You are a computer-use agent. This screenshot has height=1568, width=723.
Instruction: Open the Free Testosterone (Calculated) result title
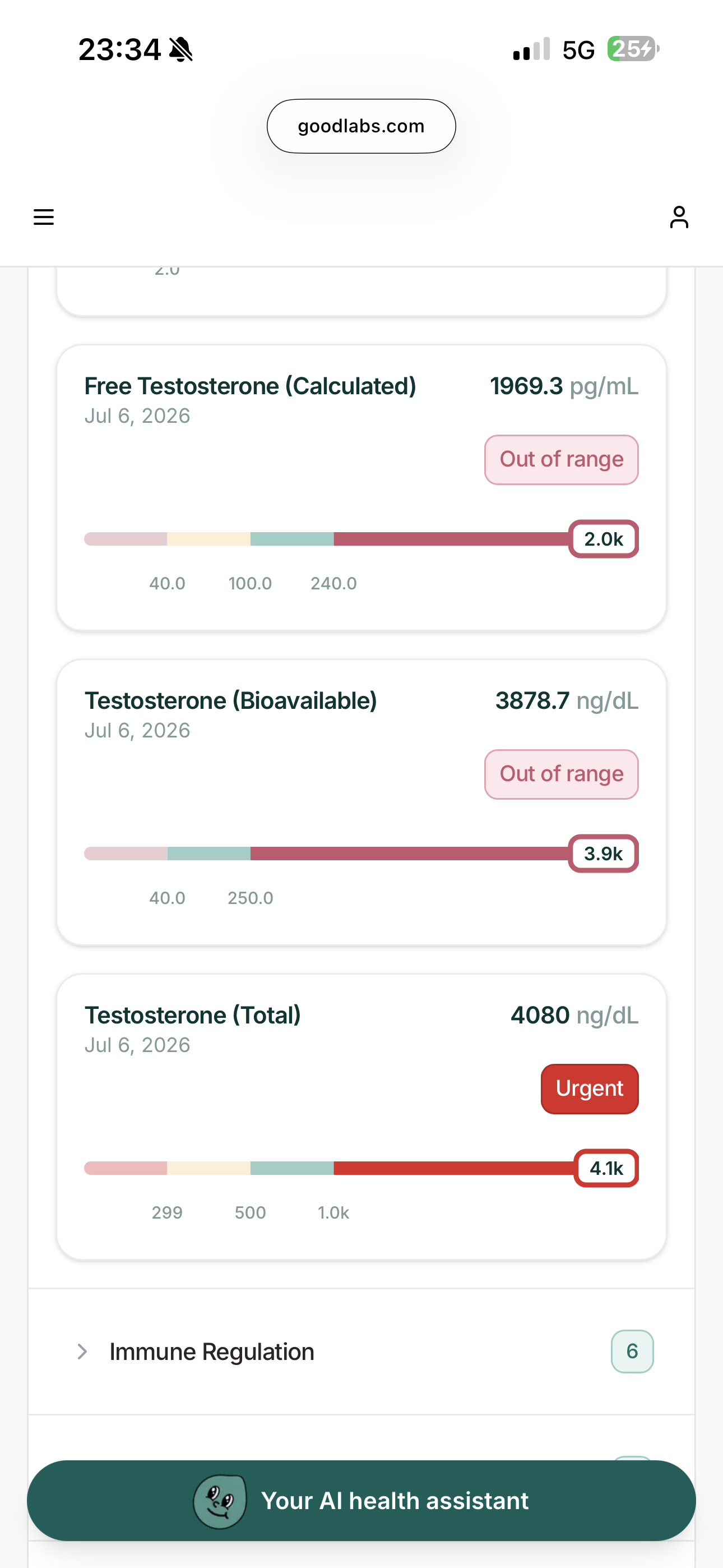coord(250,386)
